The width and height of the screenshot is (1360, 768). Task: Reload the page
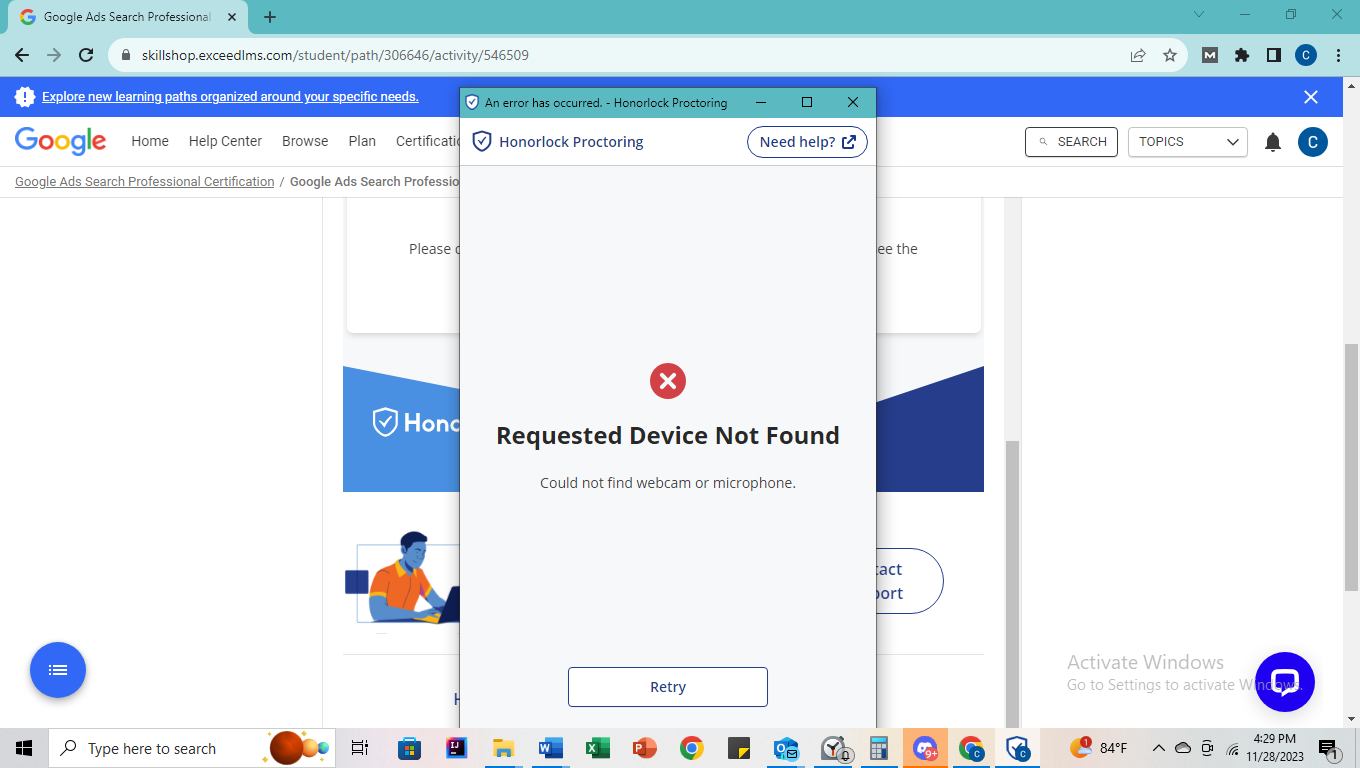pos(86,55)
